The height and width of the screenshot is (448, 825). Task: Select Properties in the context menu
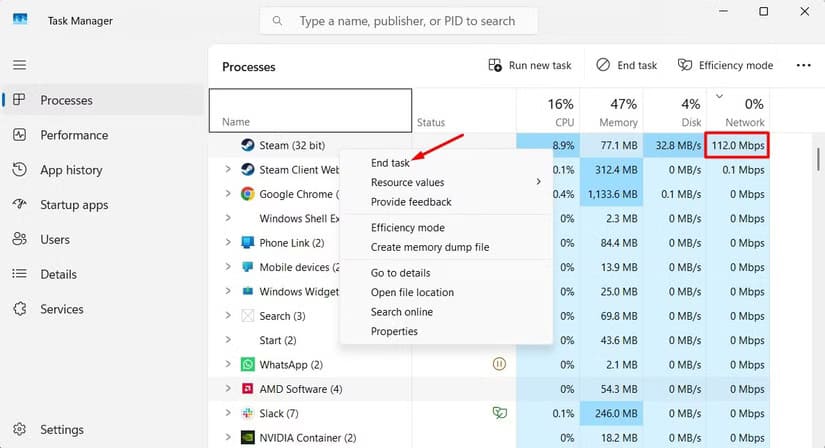tap(394, 331)
